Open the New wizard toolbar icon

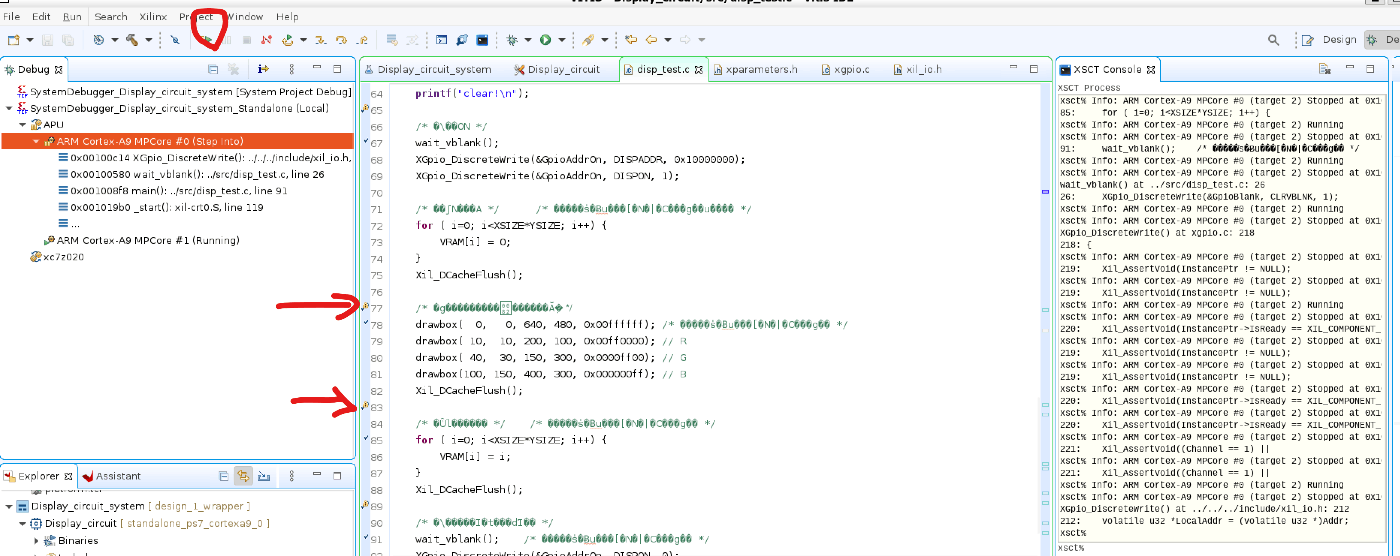click(x=13, y=40)
